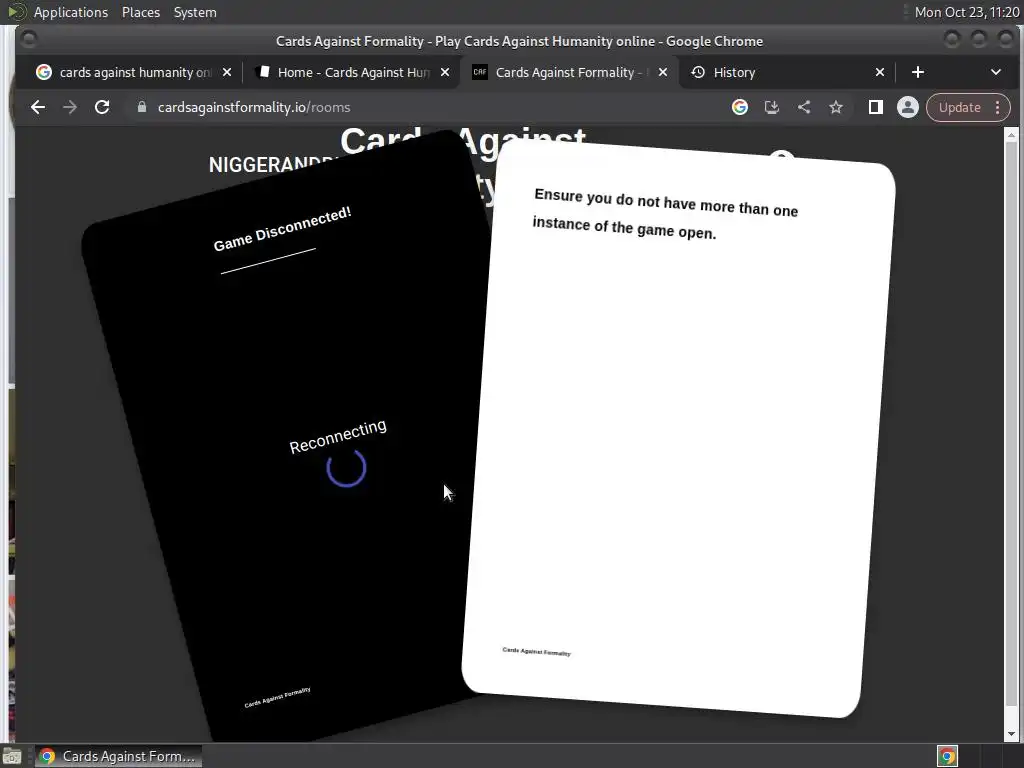Click the show desktop icon in taskbar
The width and height of the screenshot is (1024, 768).
12,757
